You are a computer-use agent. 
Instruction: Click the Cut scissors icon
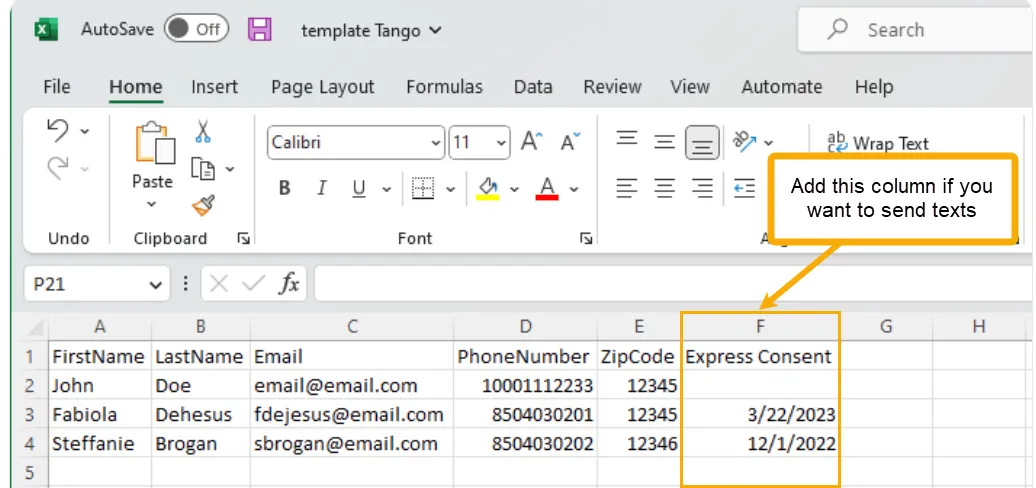tap(203, 131)
